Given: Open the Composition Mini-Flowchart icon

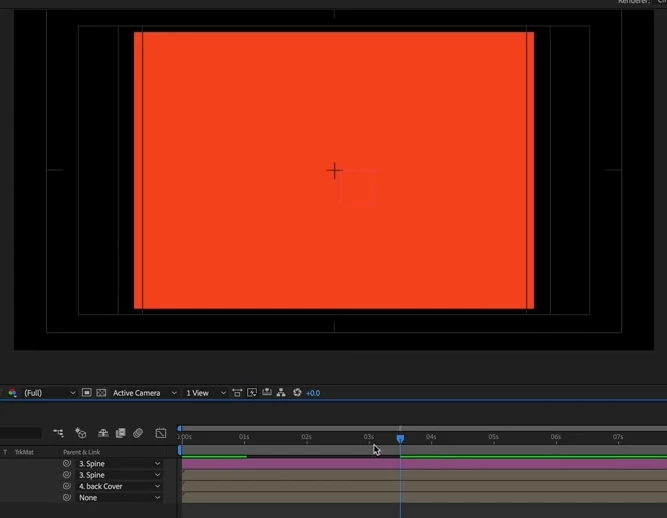Looking at the screenshot, I should click(x=58, y=433).
